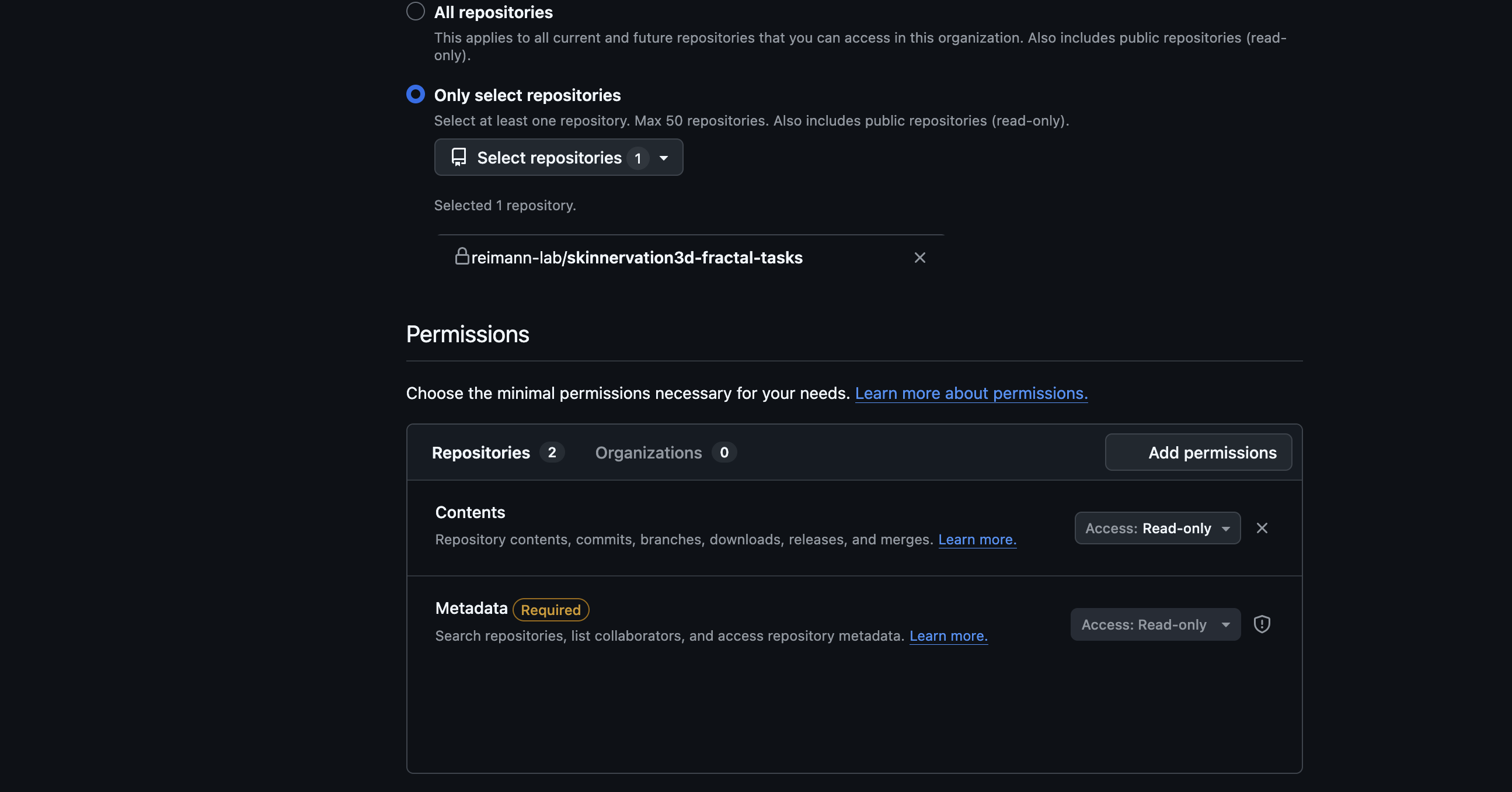Remove the skinnervation3d-fractal-tasks repository
This screenshot has height=792, width=1512.
tap(919, 257)
